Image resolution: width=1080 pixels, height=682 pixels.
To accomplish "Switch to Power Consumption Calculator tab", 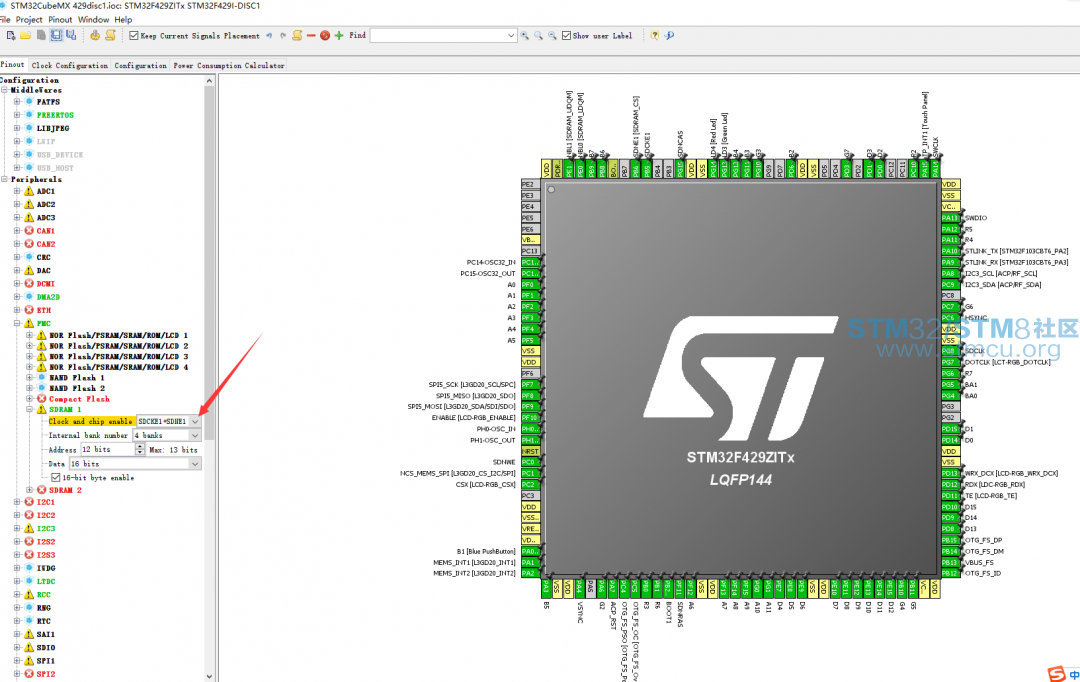I will tap(229, 65).
